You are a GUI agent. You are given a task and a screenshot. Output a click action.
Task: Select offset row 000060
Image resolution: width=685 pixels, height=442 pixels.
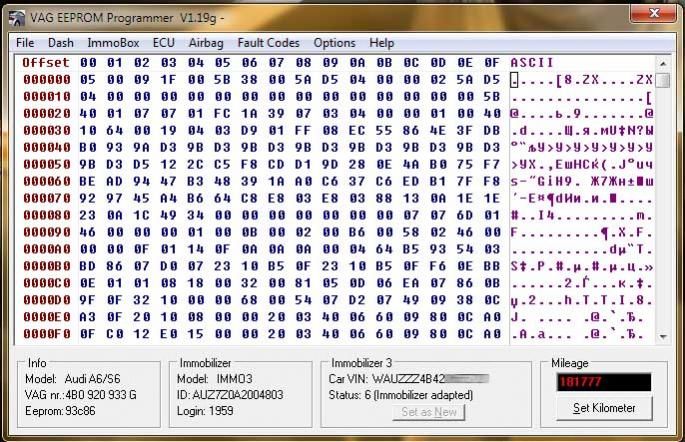tap(47, 181)
